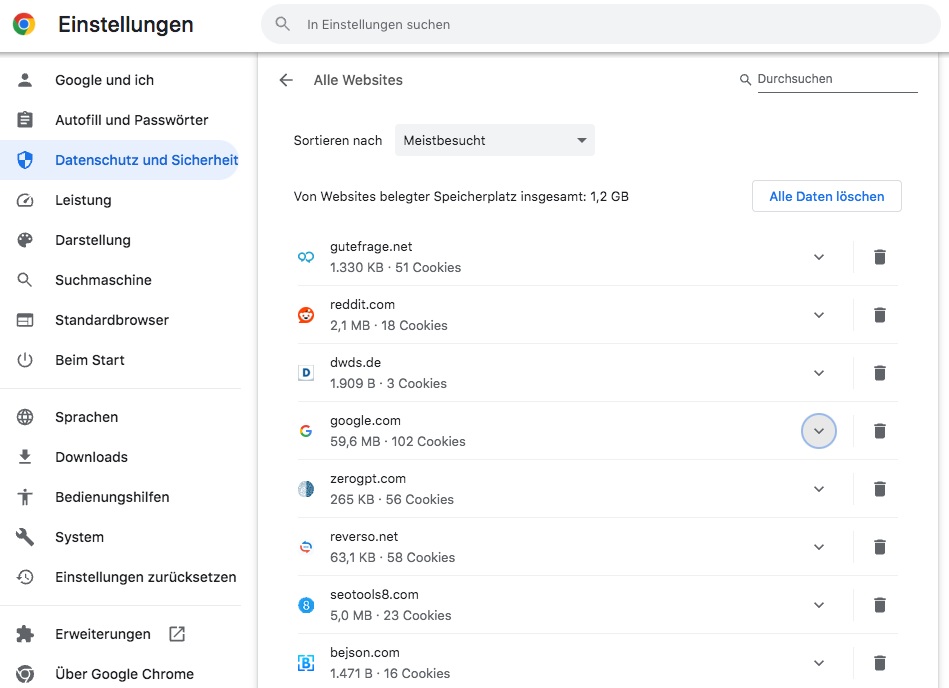Remove seotools8.com data using trash icon

(x=879, y=605)
